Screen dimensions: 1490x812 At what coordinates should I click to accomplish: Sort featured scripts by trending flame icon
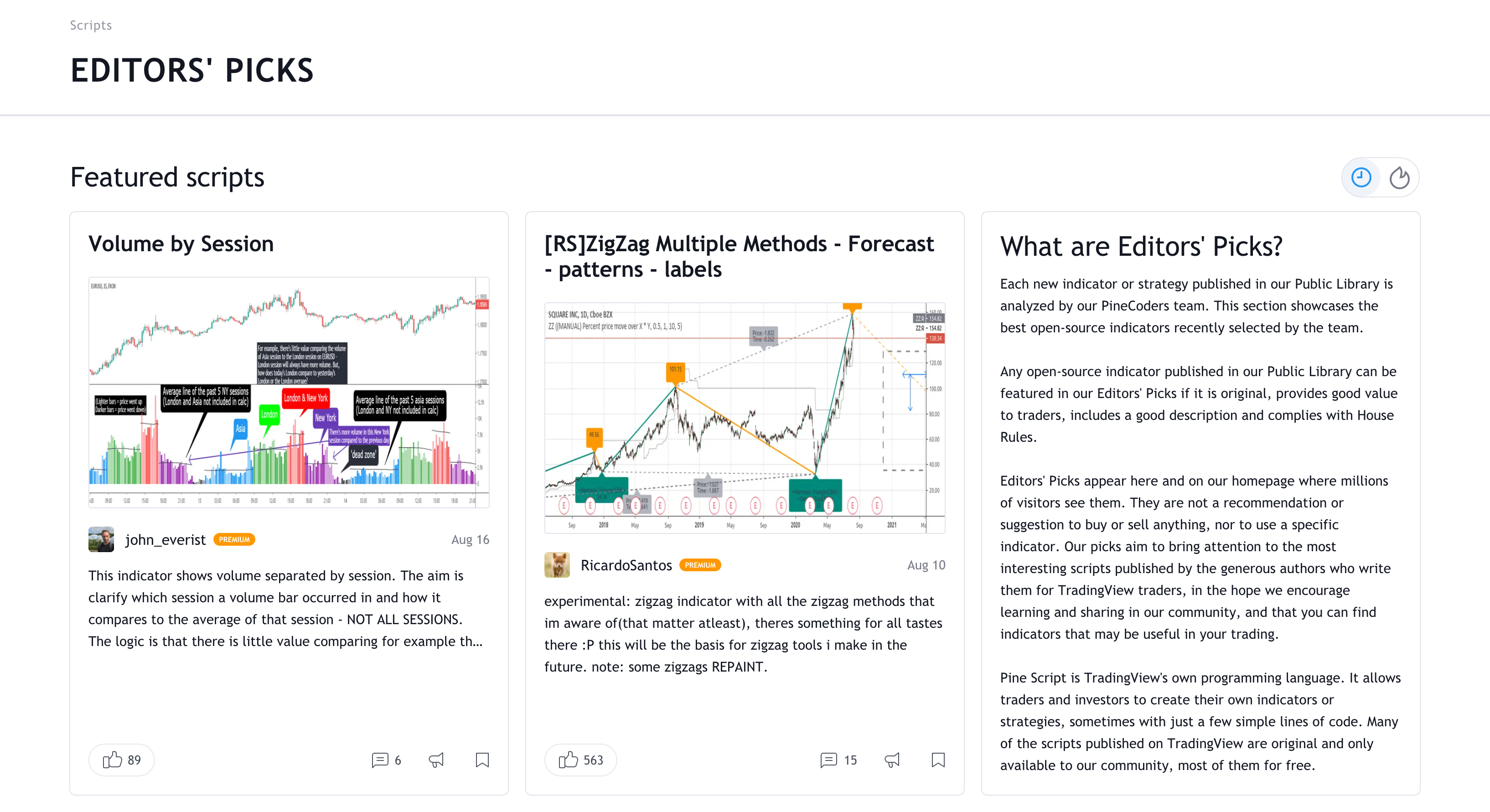(x=1399, y=177)
